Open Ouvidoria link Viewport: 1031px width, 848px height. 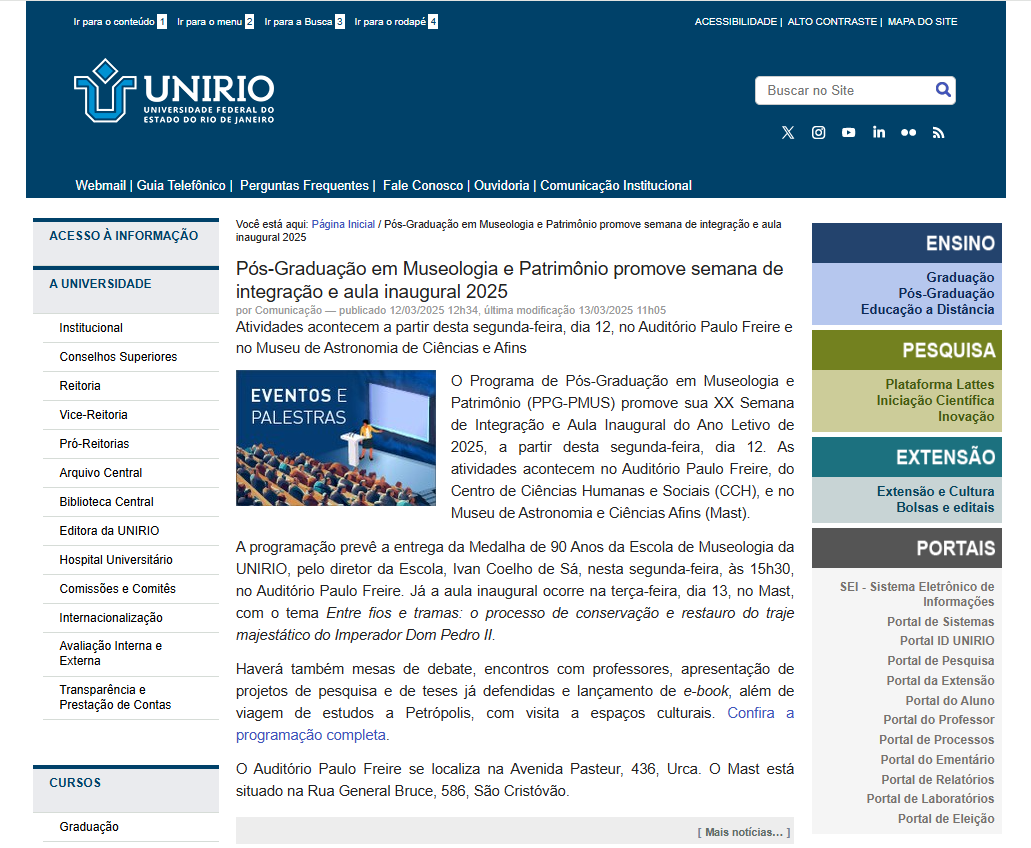[501, 185]
